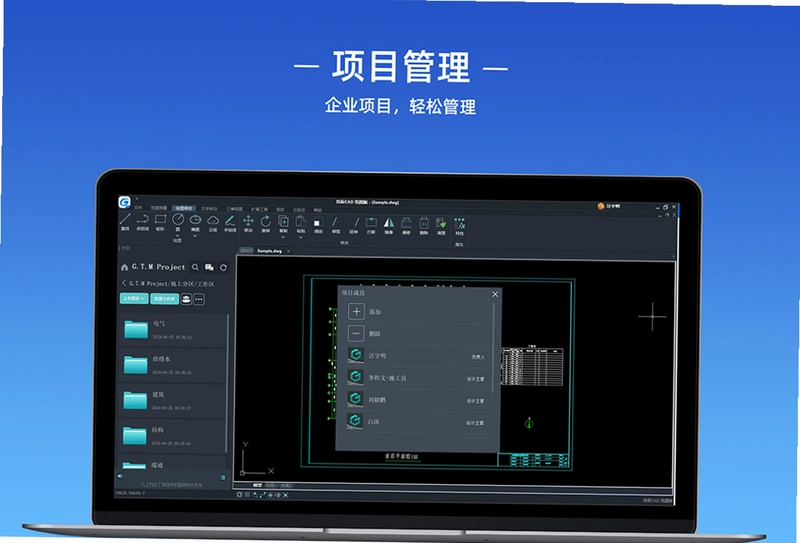The image size is (800, 543).
Task: Switch to the second ribbon tab after 文件
Action: (x=159, y=208)
